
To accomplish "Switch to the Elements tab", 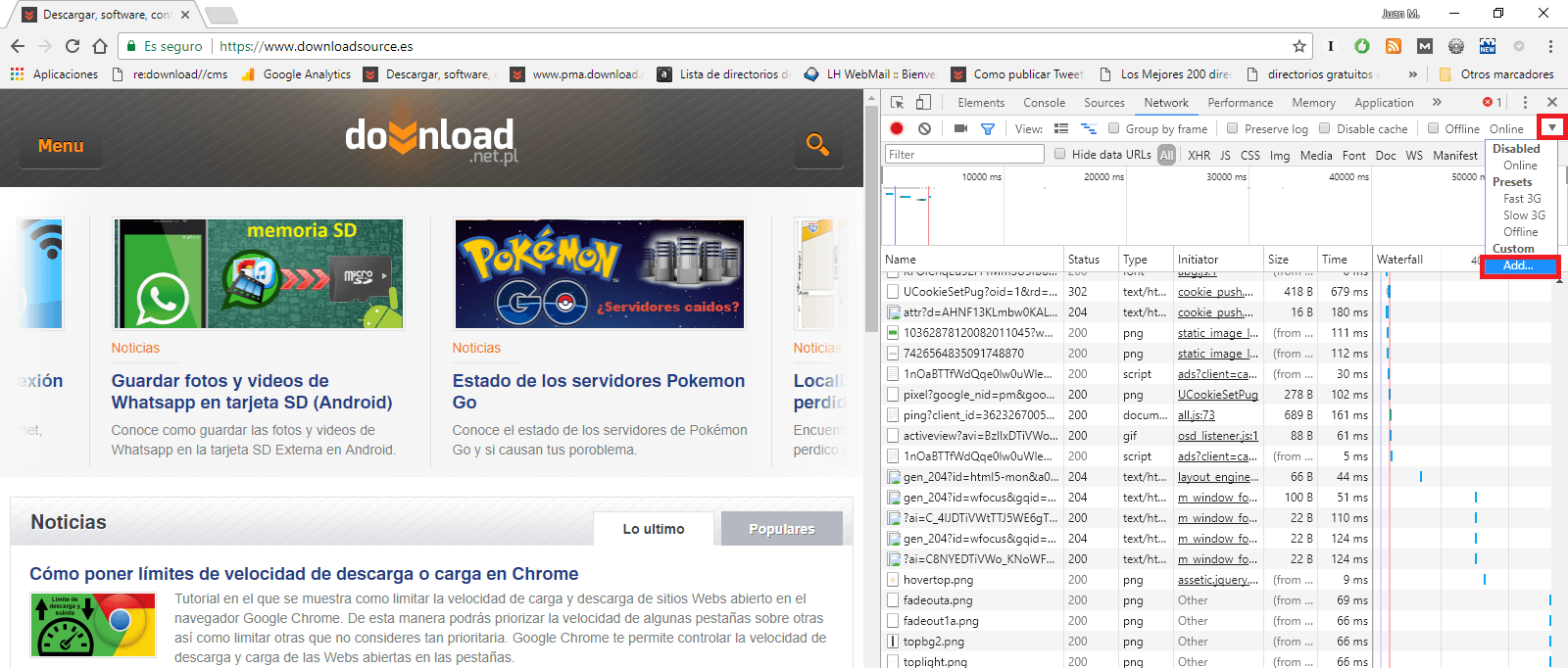I will 981,102.
